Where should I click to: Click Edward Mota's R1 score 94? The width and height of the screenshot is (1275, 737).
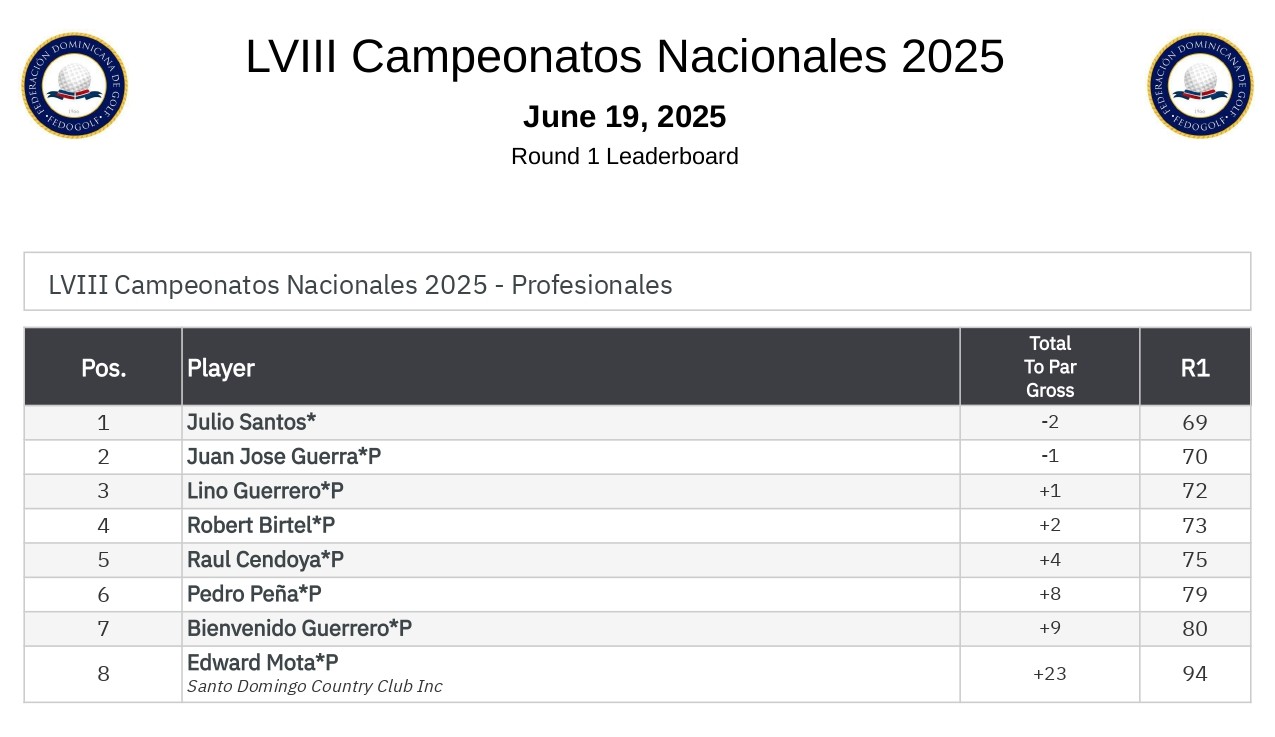tap(1195, 674)
